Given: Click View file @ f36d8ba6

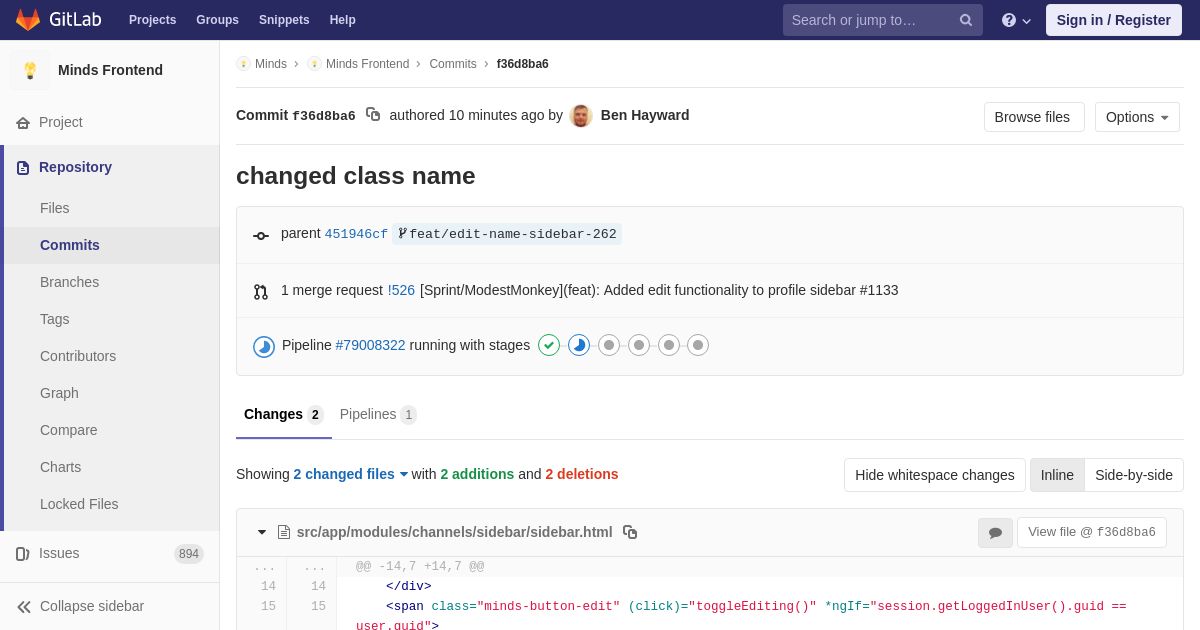Looking at the screenshot, I should (1092, 532).
